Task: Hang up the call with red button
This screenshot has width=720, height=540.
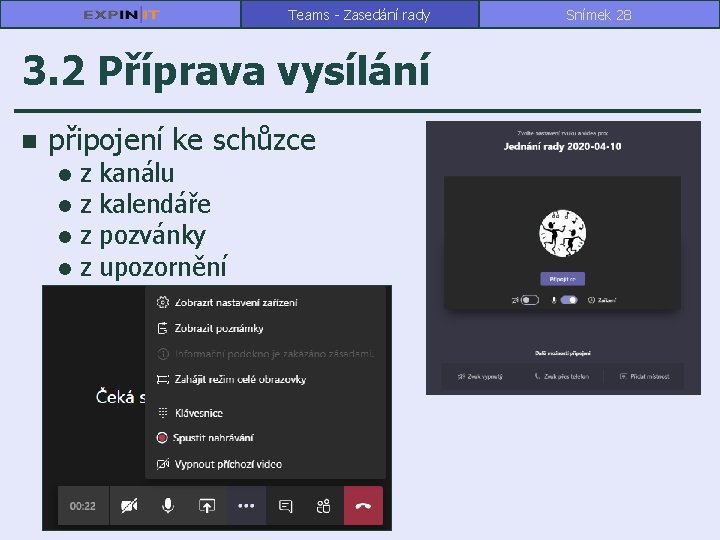Action: (x=363, y=506)
